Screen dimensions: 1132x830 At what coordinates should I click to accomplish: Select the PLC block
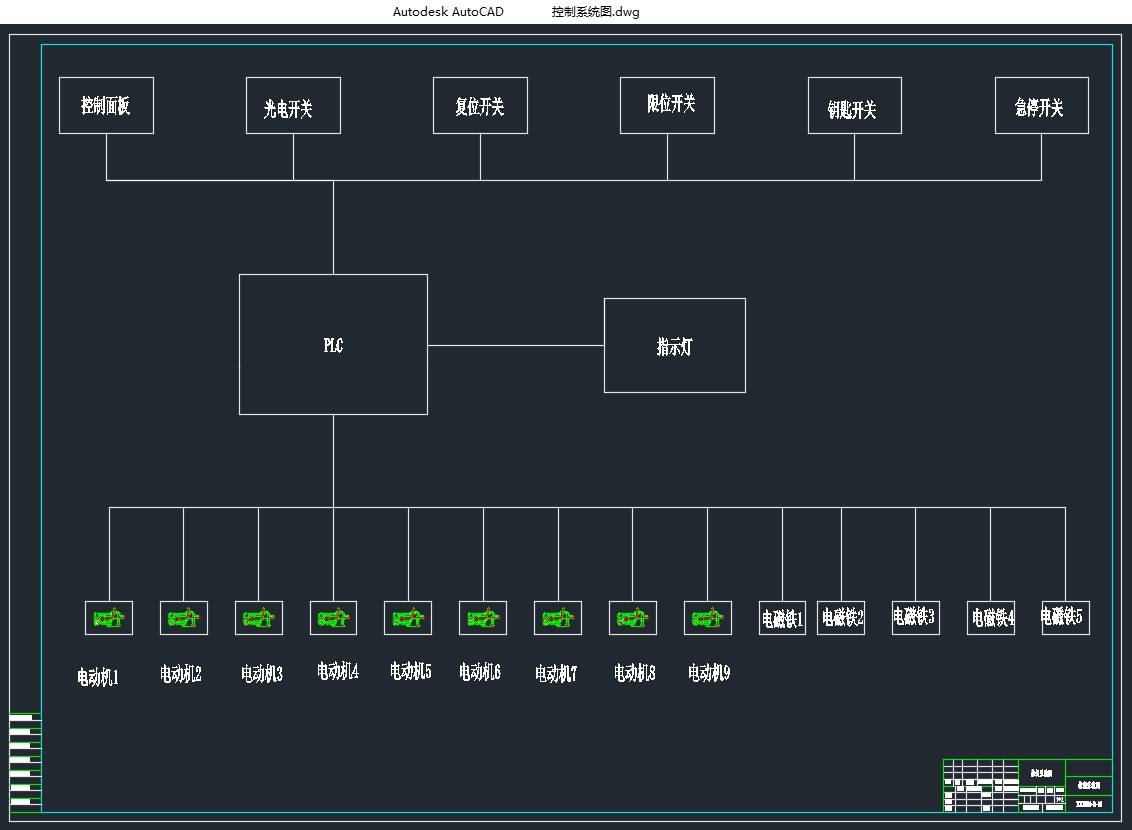333,344
